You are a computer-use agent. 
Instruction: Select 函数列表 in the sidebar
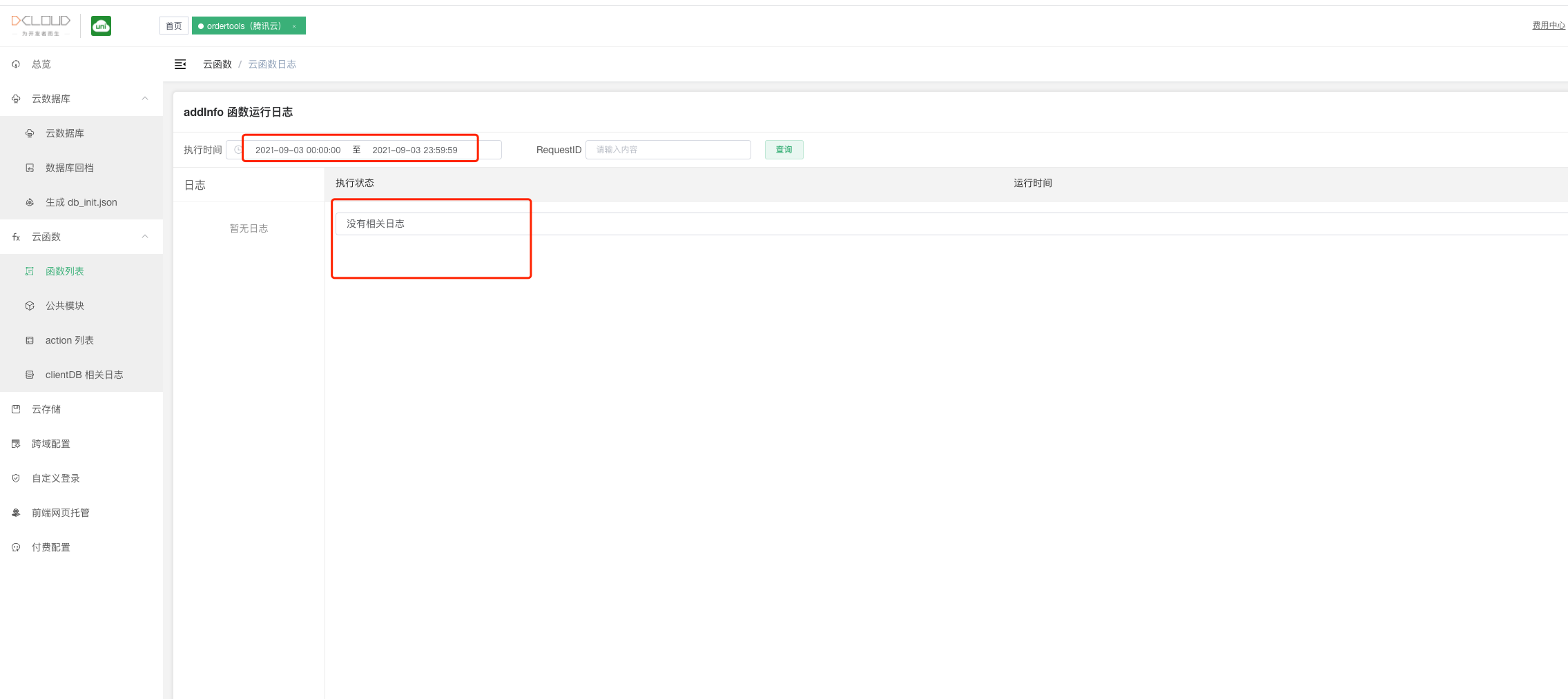(64, 271)
